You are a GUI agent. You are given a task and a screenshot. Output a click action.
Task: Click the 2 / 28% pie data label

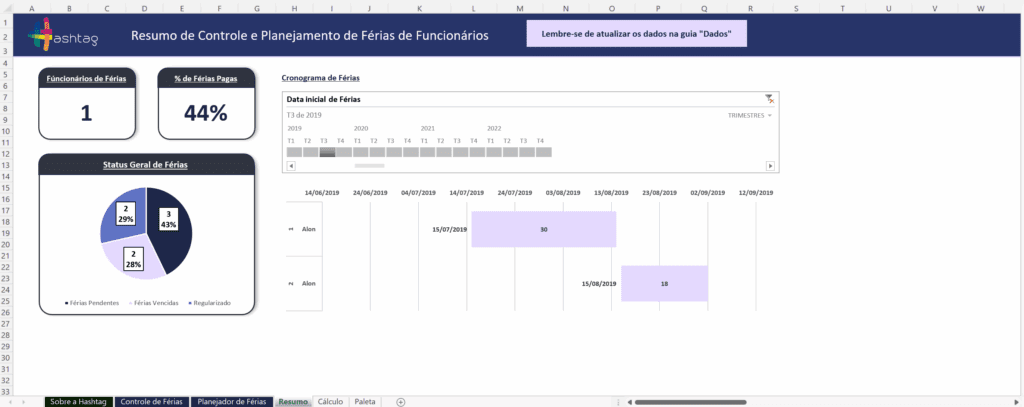133,259
